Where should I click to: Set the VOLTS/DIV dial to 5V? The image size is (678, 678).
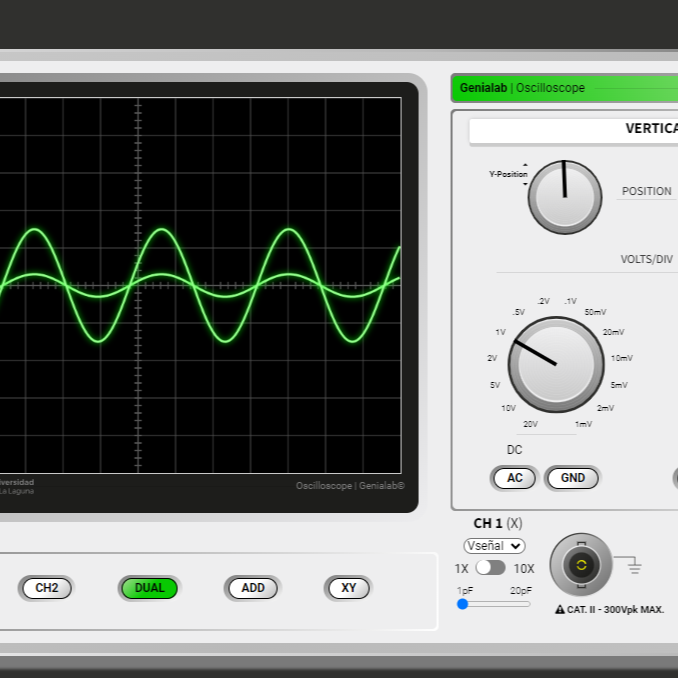pyautogui.click(x=494, y=385)
